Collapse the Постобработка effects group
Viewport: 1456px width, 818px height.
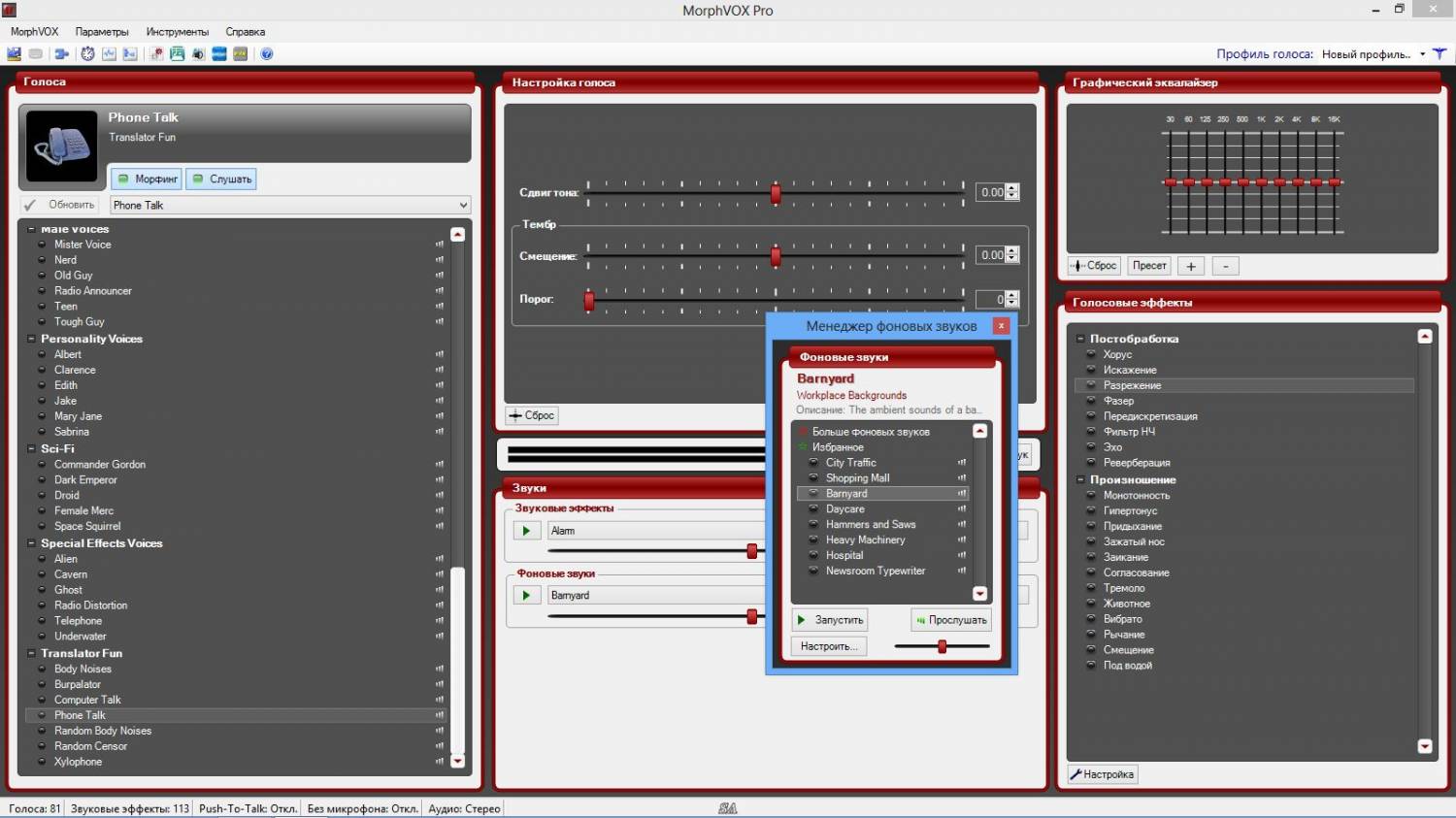[x=1080, y=339]
